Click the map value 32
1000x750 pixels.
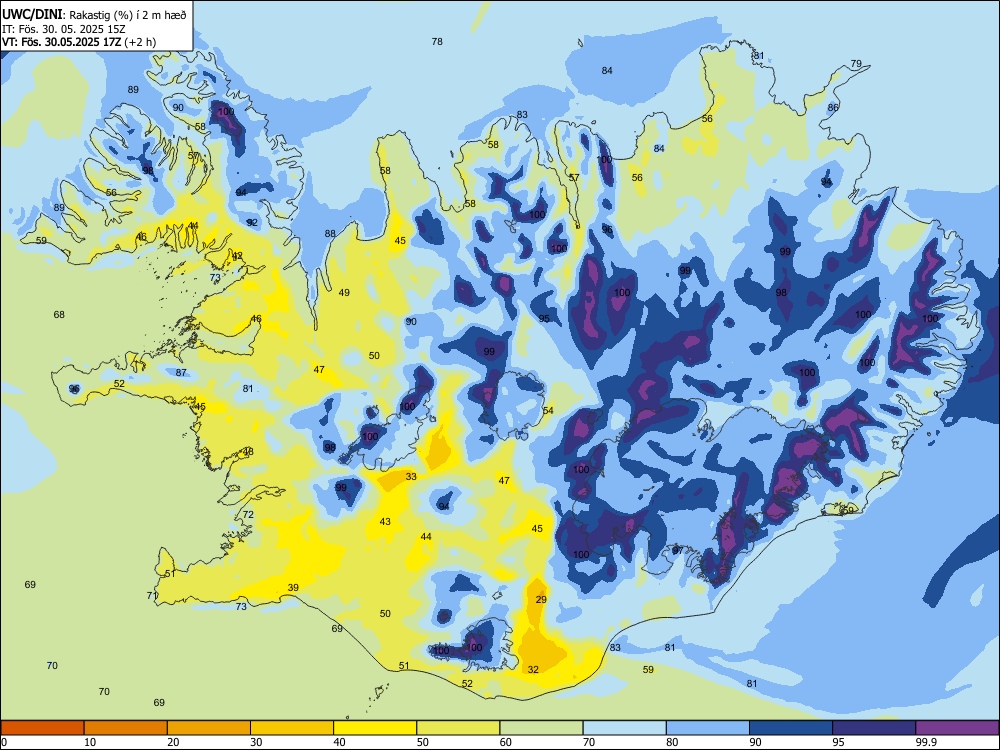point(533,670)
